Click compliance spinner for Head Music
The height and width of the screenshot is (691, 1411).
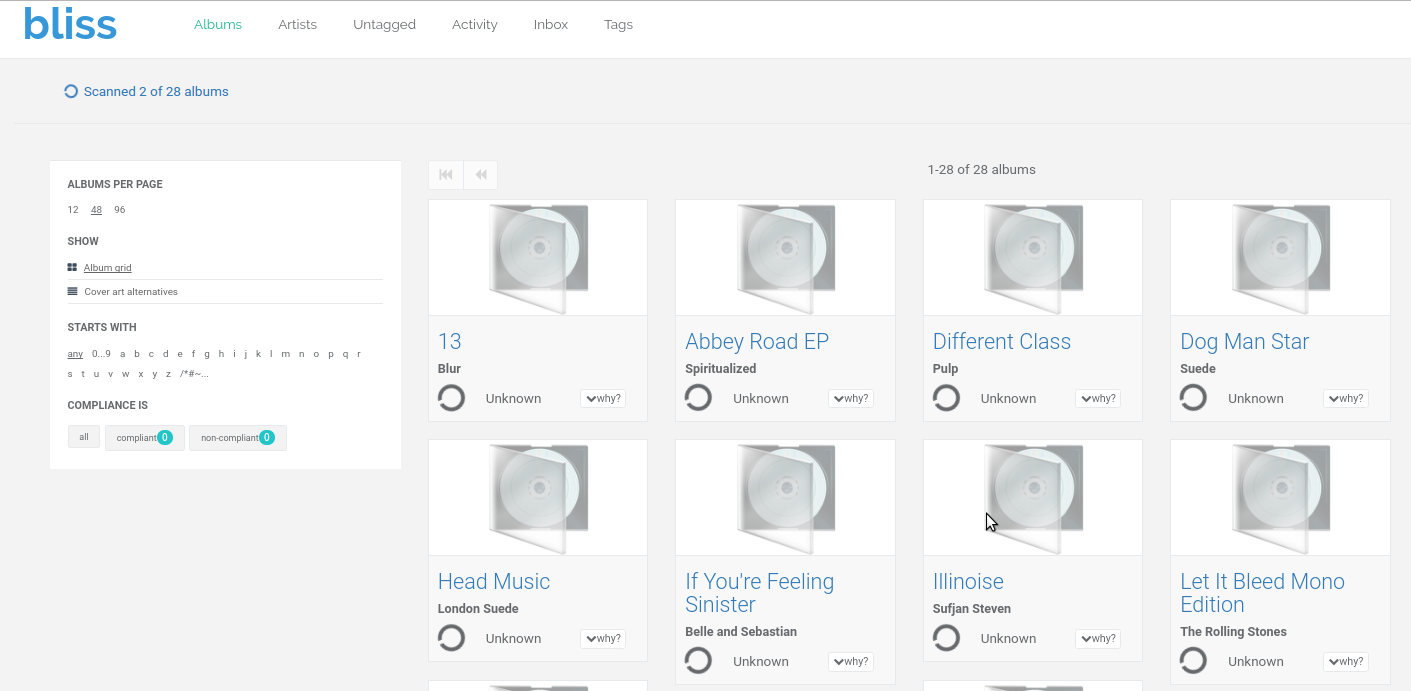click(451, 638)
